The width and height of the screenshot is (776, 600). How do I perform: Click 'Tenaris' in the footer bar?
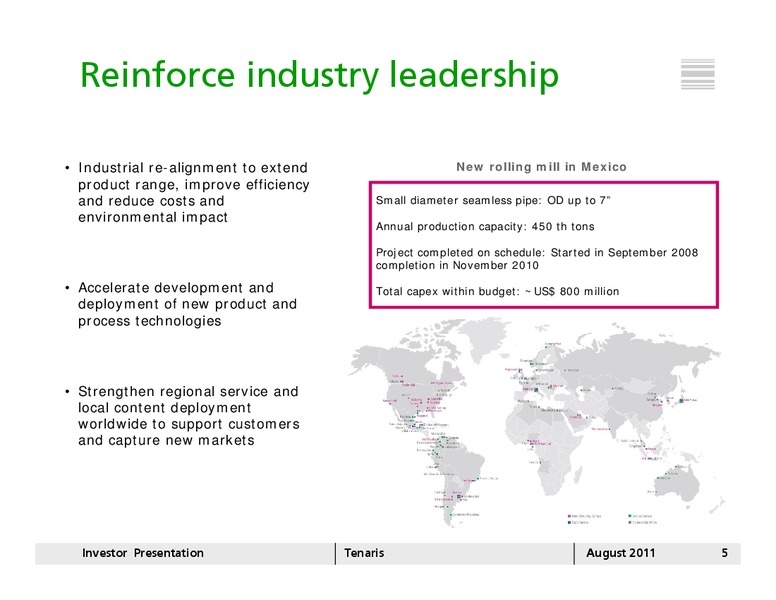(364, 553)
